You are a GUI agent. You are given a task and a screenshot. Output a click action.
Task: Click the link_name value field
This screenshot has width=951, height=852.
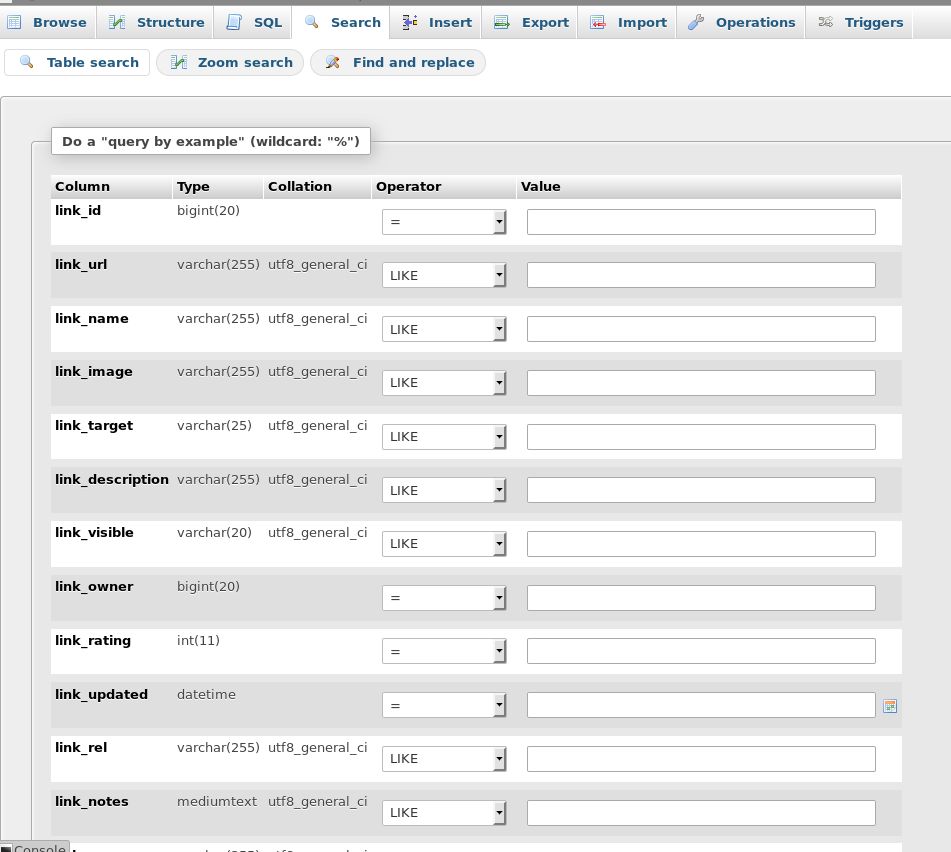701,329
